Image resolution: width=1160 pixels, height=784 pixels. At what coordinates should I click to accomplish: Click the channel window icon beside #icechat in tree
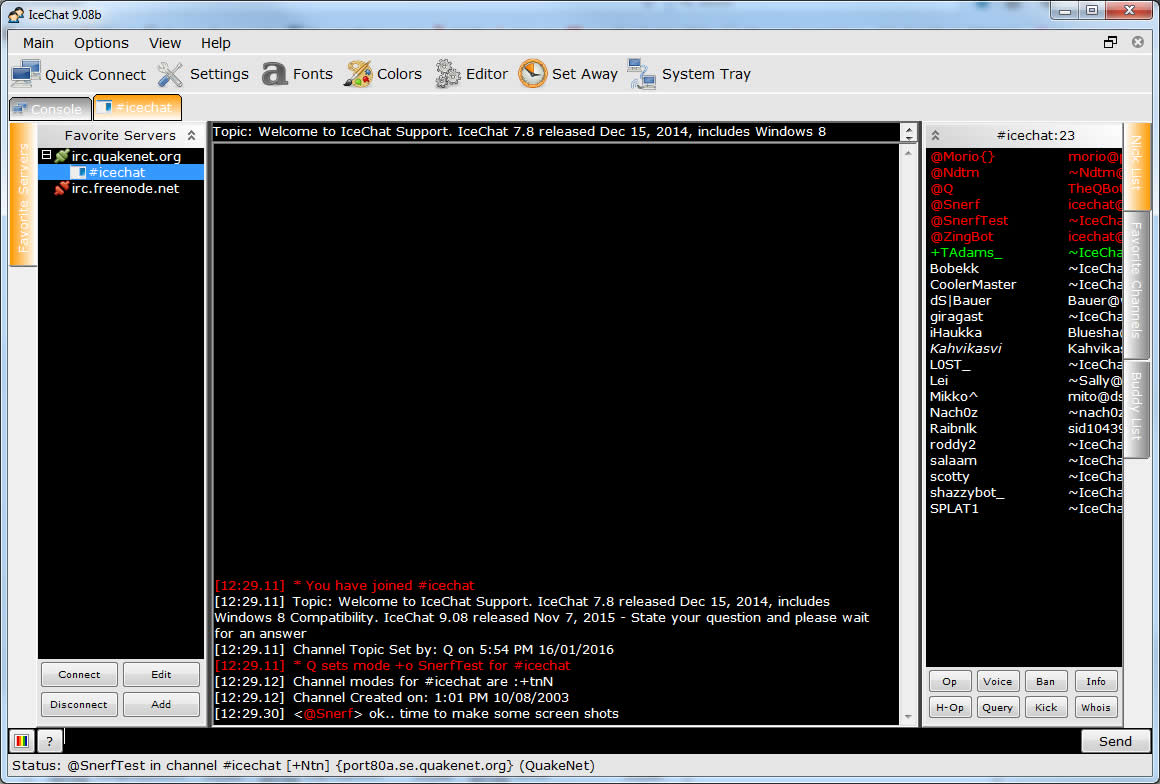coord(78,172)
